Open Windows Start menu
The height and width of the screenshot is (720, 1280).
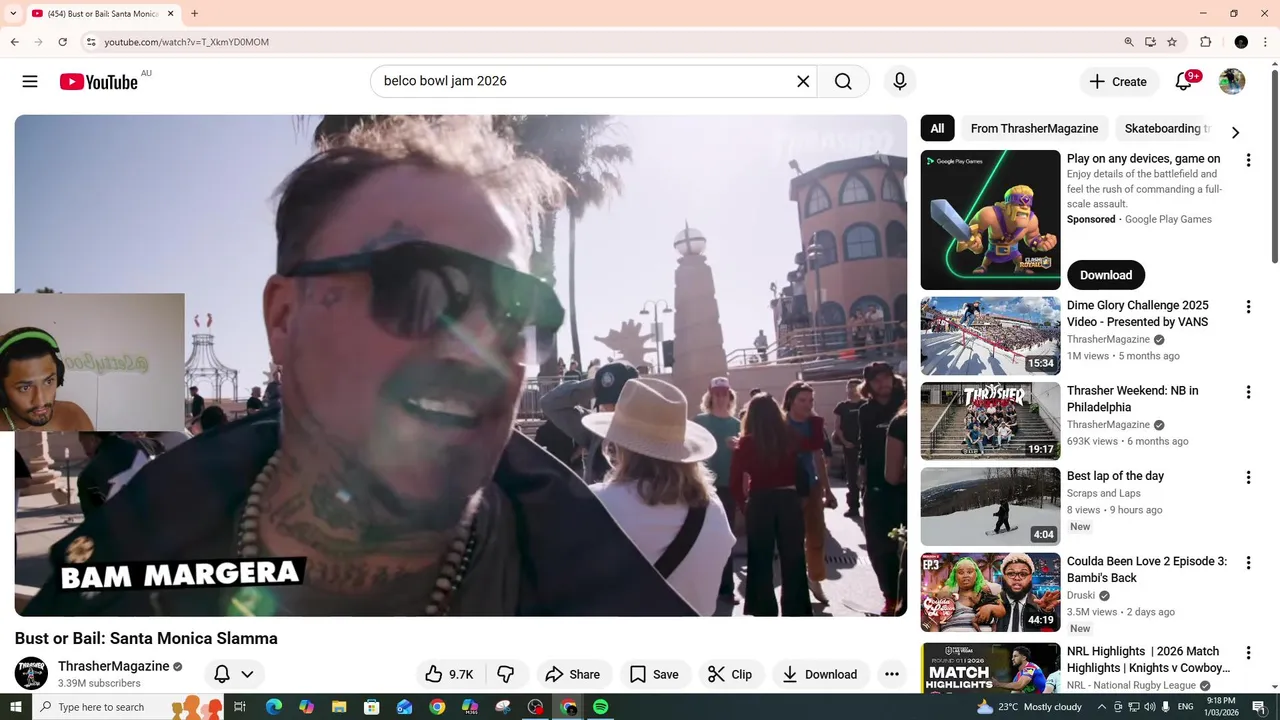coord(15,707)
